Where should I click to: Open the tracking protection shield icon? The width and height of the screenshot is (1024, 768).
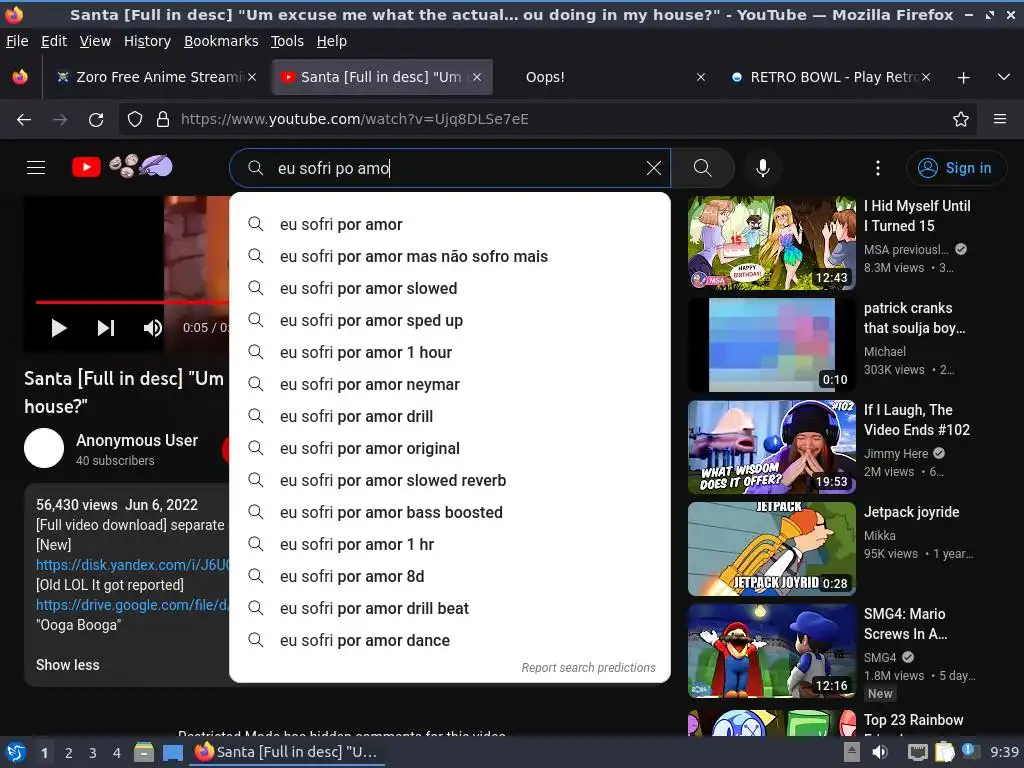[135, 120]
